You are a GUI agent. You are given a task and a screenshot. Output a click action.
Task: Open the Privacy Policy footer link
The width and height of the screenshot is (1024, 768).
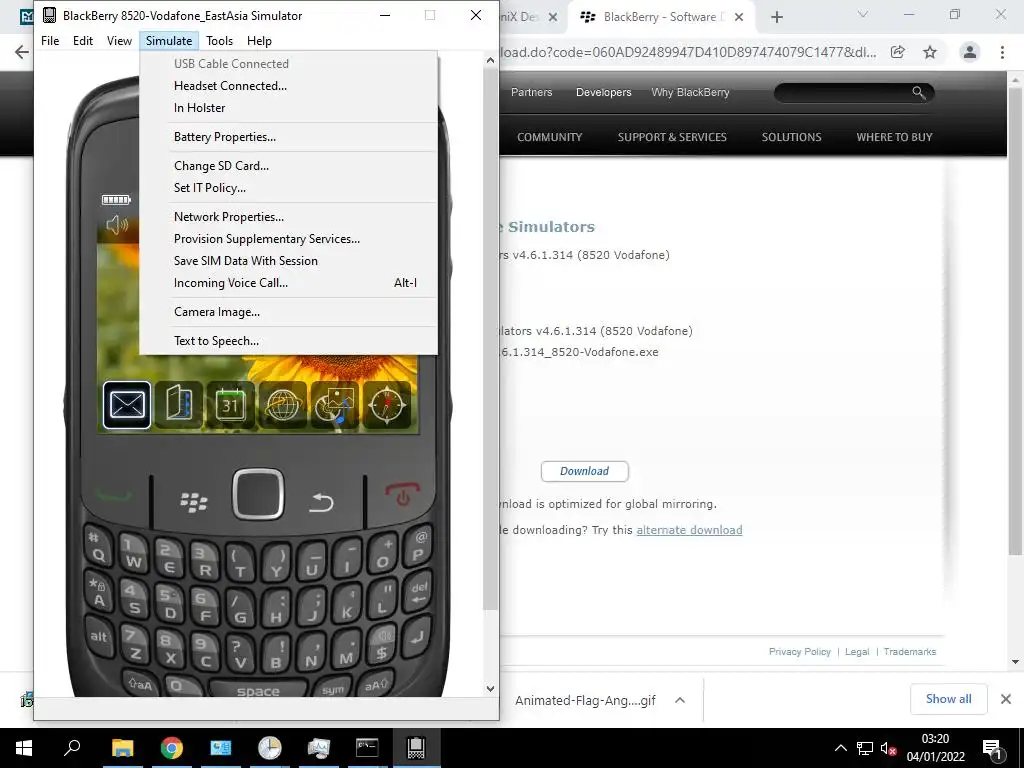click(799, 652)
